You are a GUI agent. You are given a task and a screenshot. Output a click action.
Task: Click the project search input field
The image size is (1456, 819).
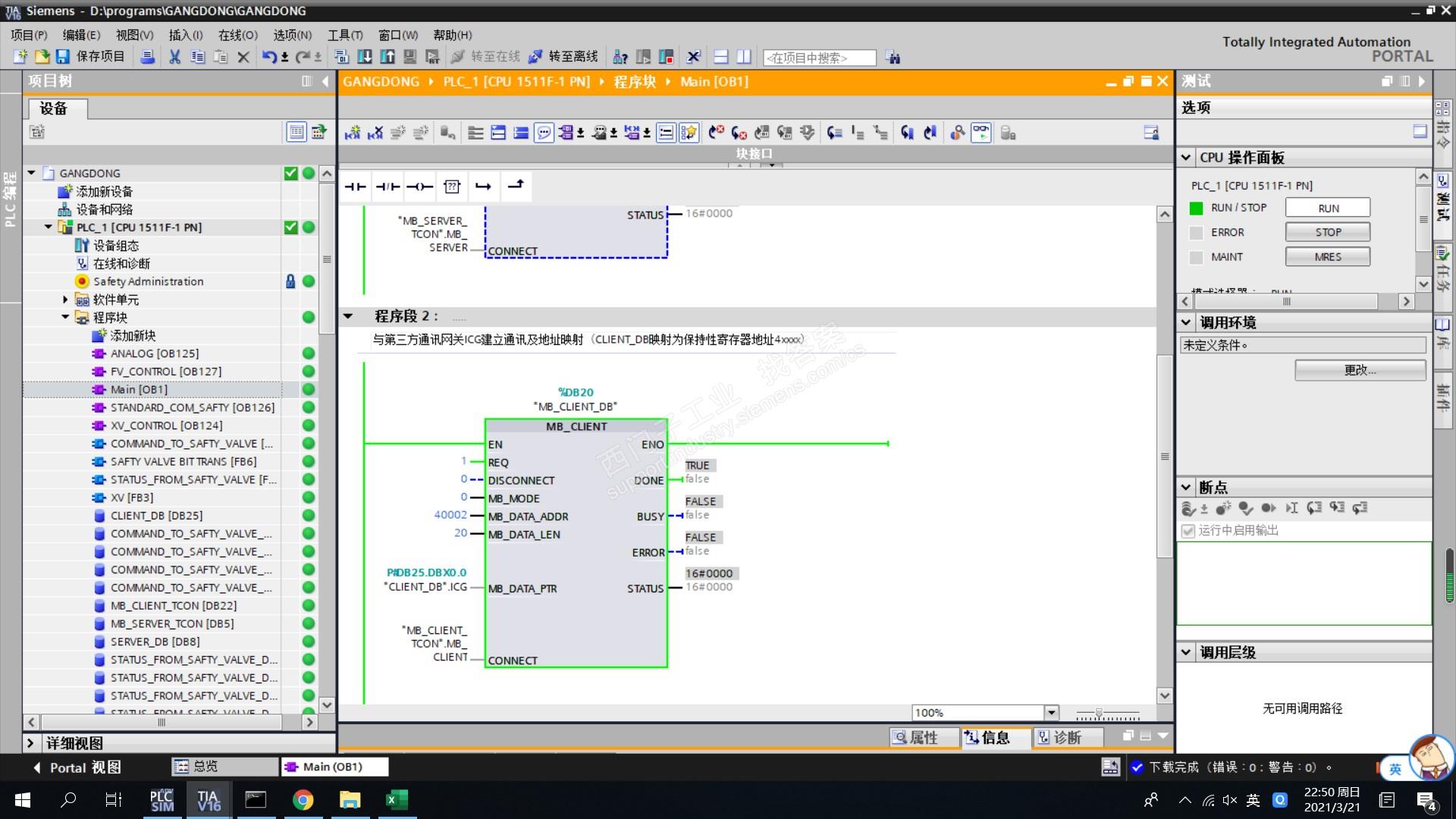pyautogui.click(x=818, y=58)
